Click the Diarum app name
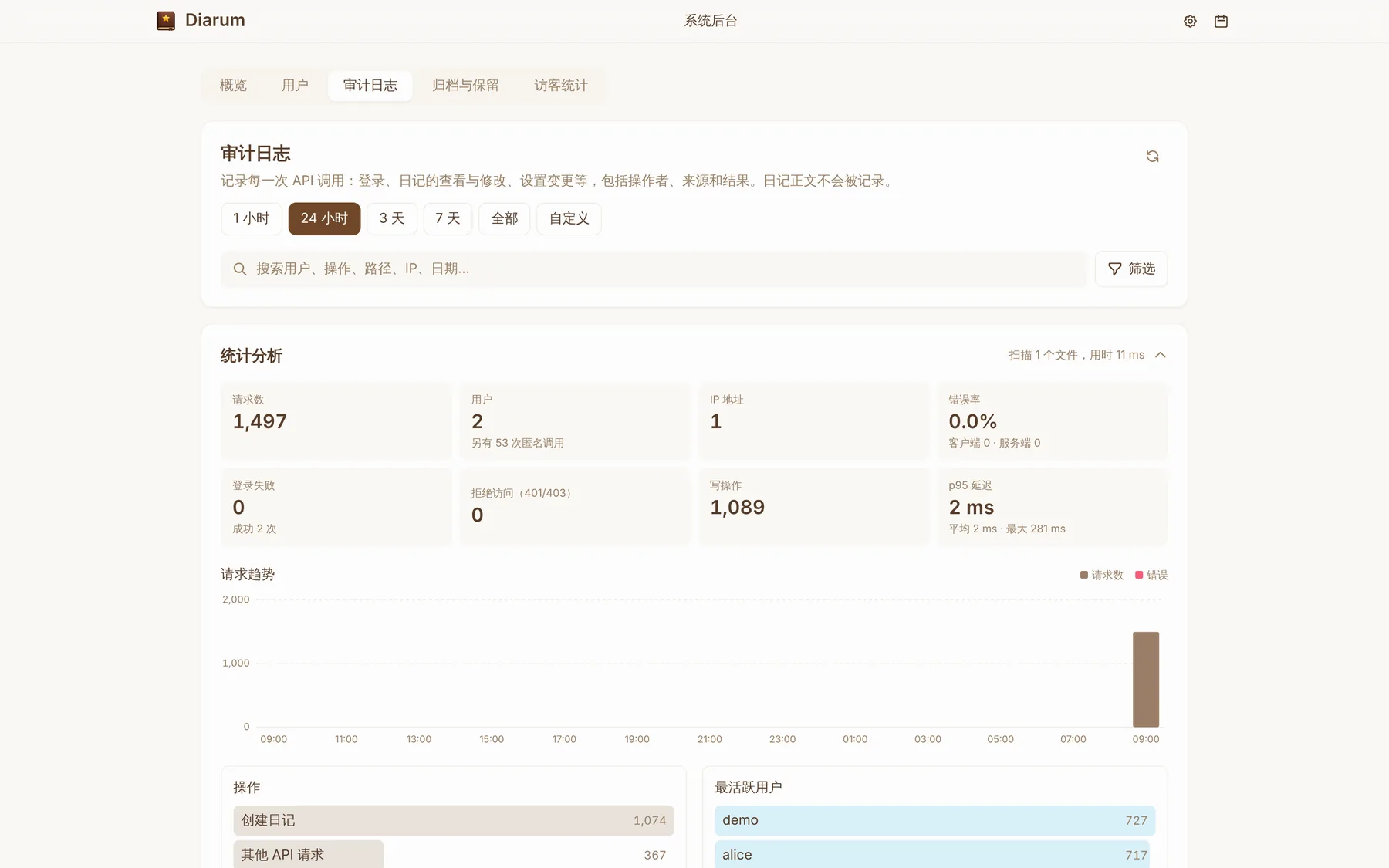 click(x=215, y=21)
